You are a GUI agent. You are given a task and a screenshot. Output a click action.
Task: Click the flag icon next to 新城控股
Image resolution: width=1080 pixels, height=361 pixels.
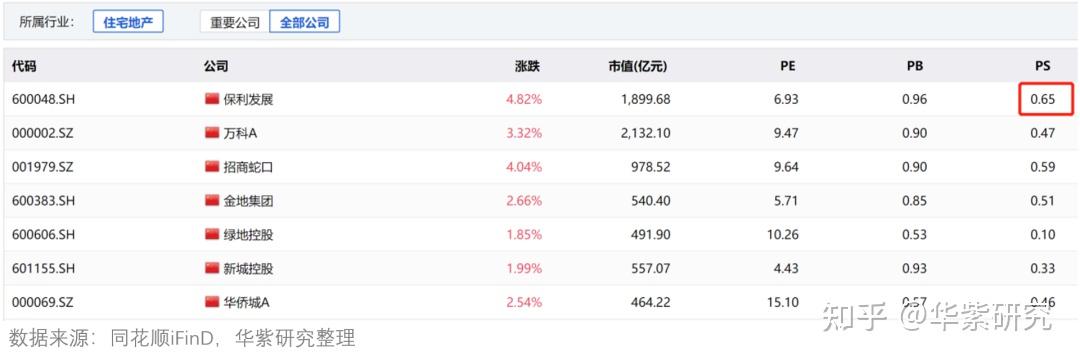(211, 268)
